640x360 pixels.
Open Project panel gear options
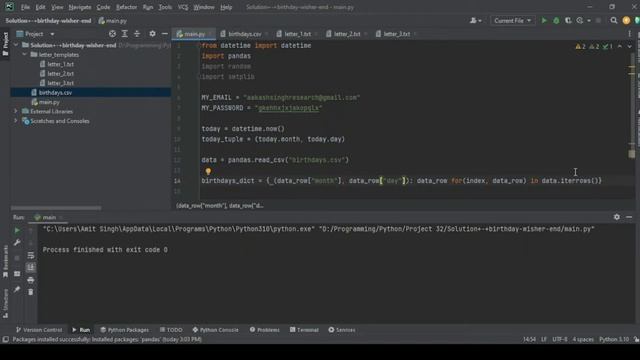point(152,34)
